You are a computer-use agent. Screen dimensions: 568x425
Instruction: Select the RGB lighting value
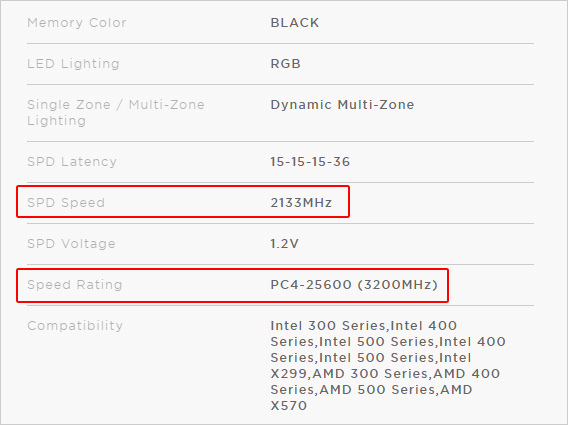click(285, 64)
